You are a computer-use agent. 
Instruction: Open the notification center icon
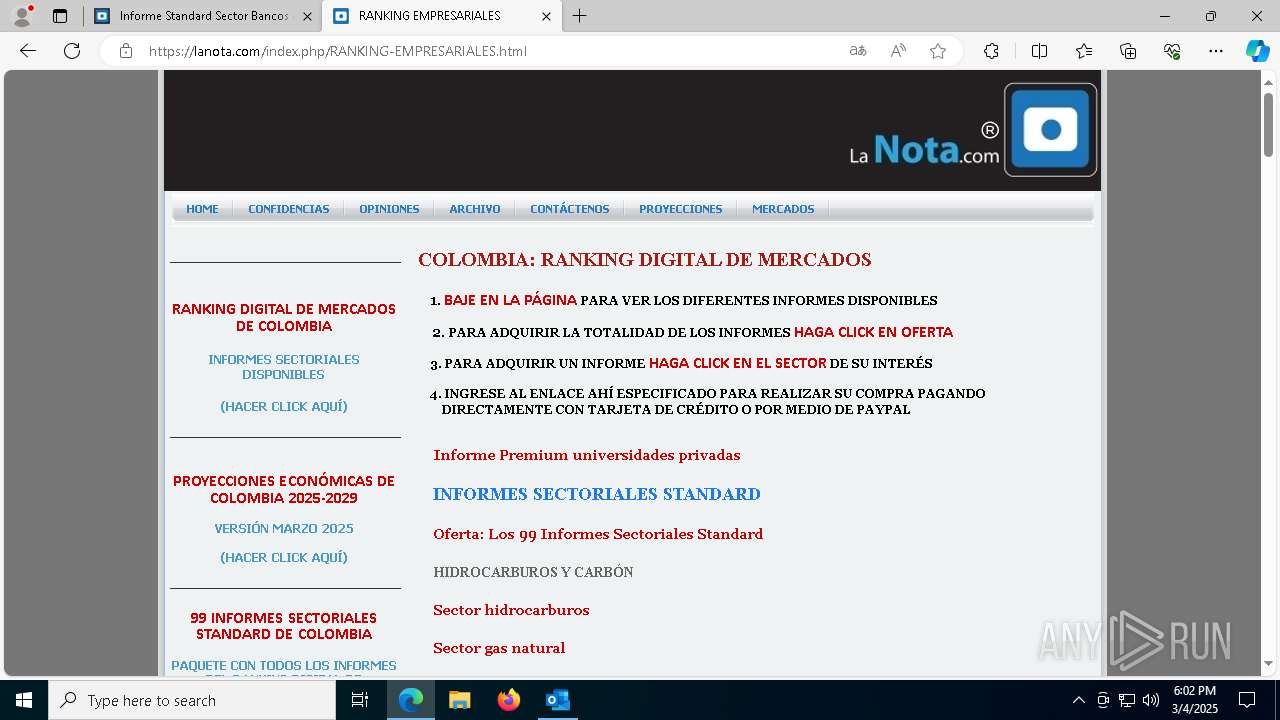click(x=1247, y=700)
